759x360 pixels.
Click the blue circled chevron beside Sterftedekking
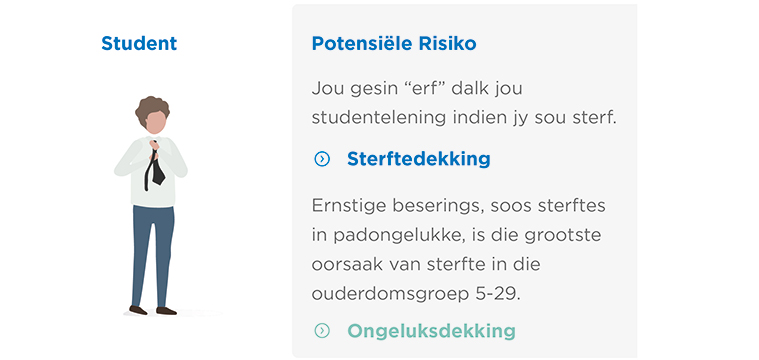coord(322,159)
